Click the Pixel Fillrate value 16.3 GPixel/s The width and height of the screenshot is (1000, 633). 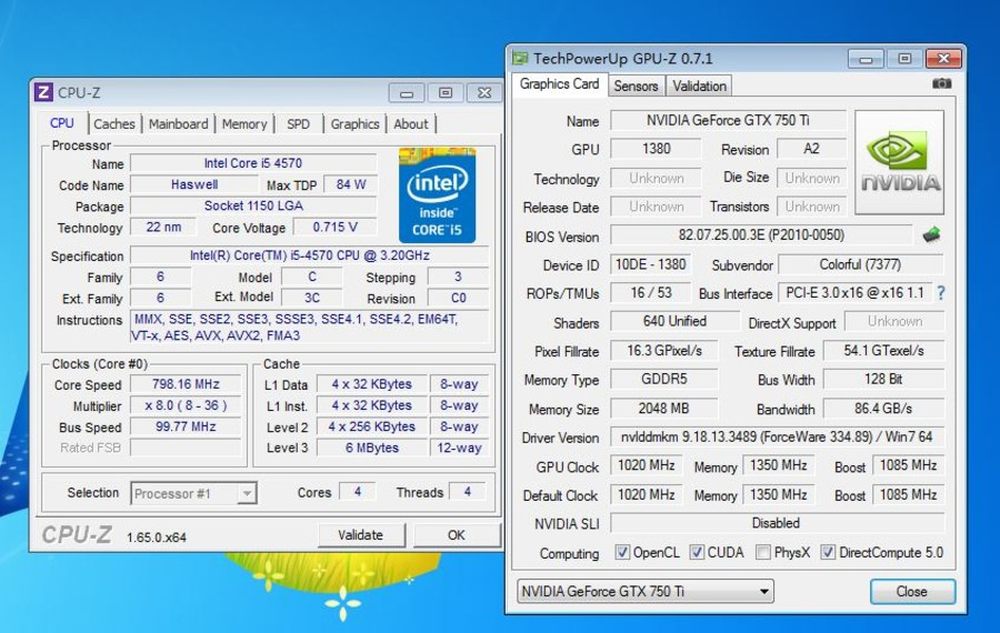[x=664, y=350]
